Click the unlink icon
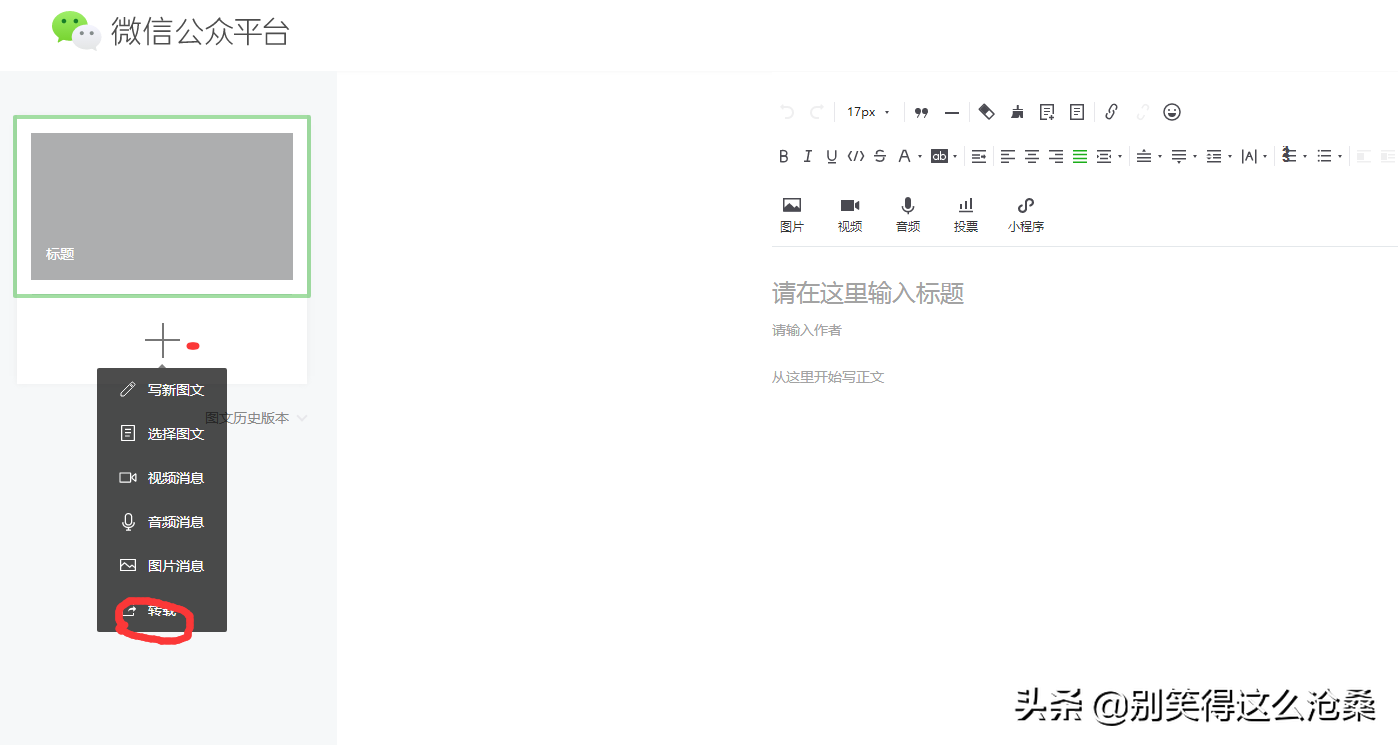This screenshot has width=1398, height=745. pyautogui.click(x=1142, y=112)
